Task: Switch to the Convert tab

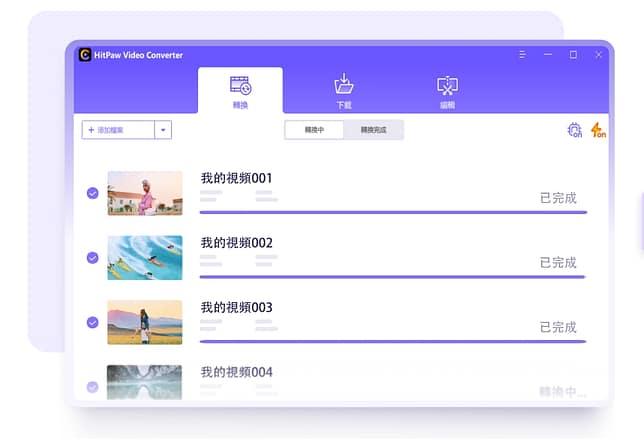Action: 240,90
